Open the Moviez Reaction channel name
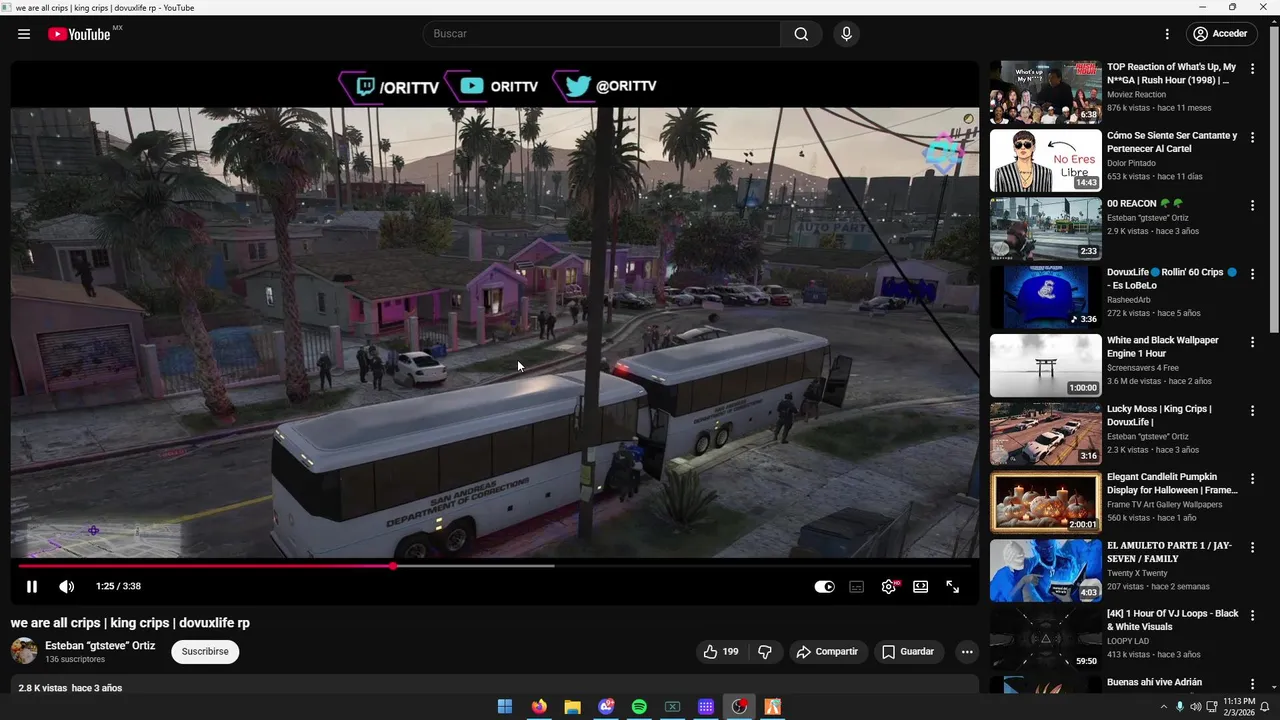 (x=1136, y=95)
